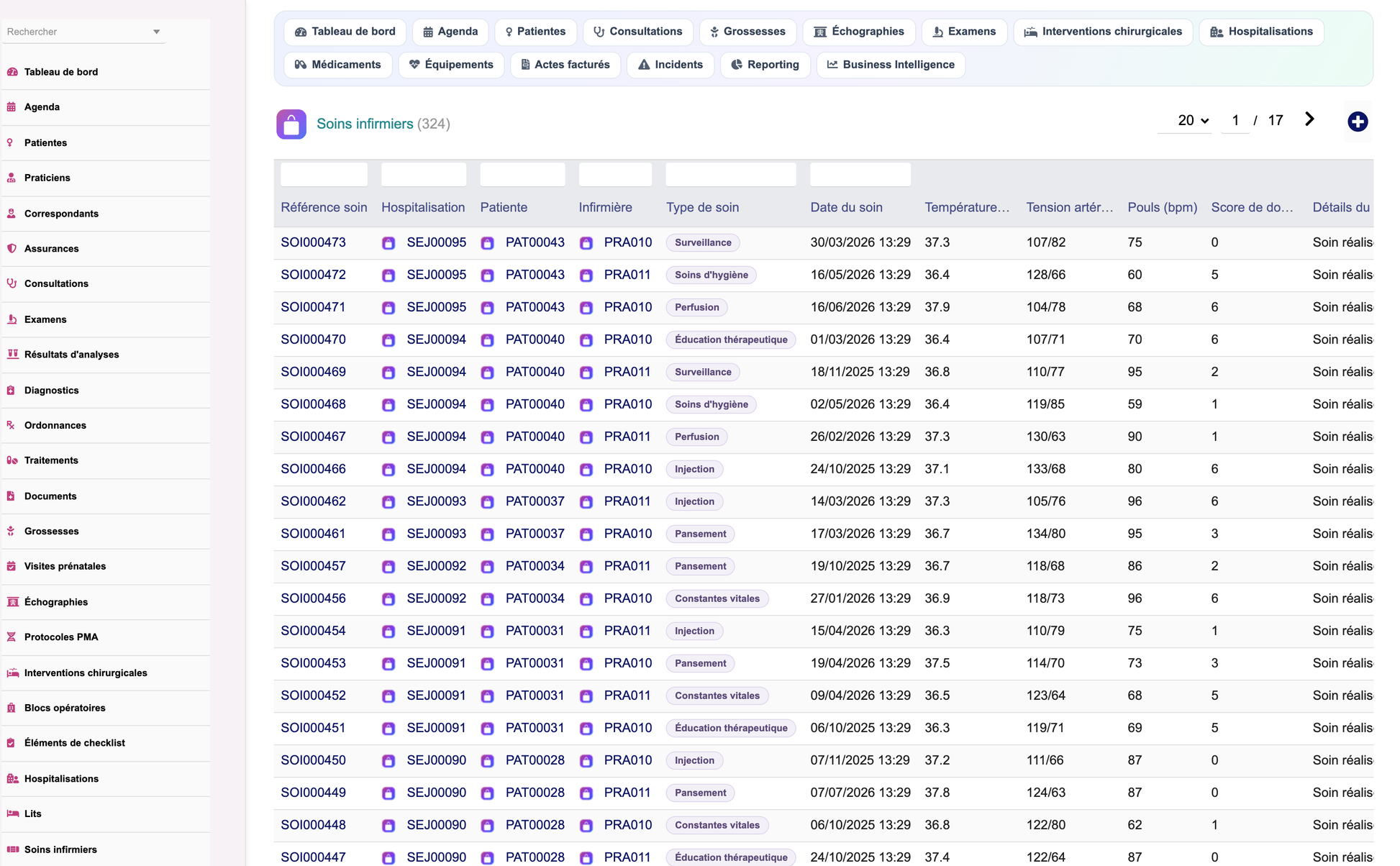Click the Agenda calendar icon in sidebar
This screenshot has width=1400, height=866.
12,107
